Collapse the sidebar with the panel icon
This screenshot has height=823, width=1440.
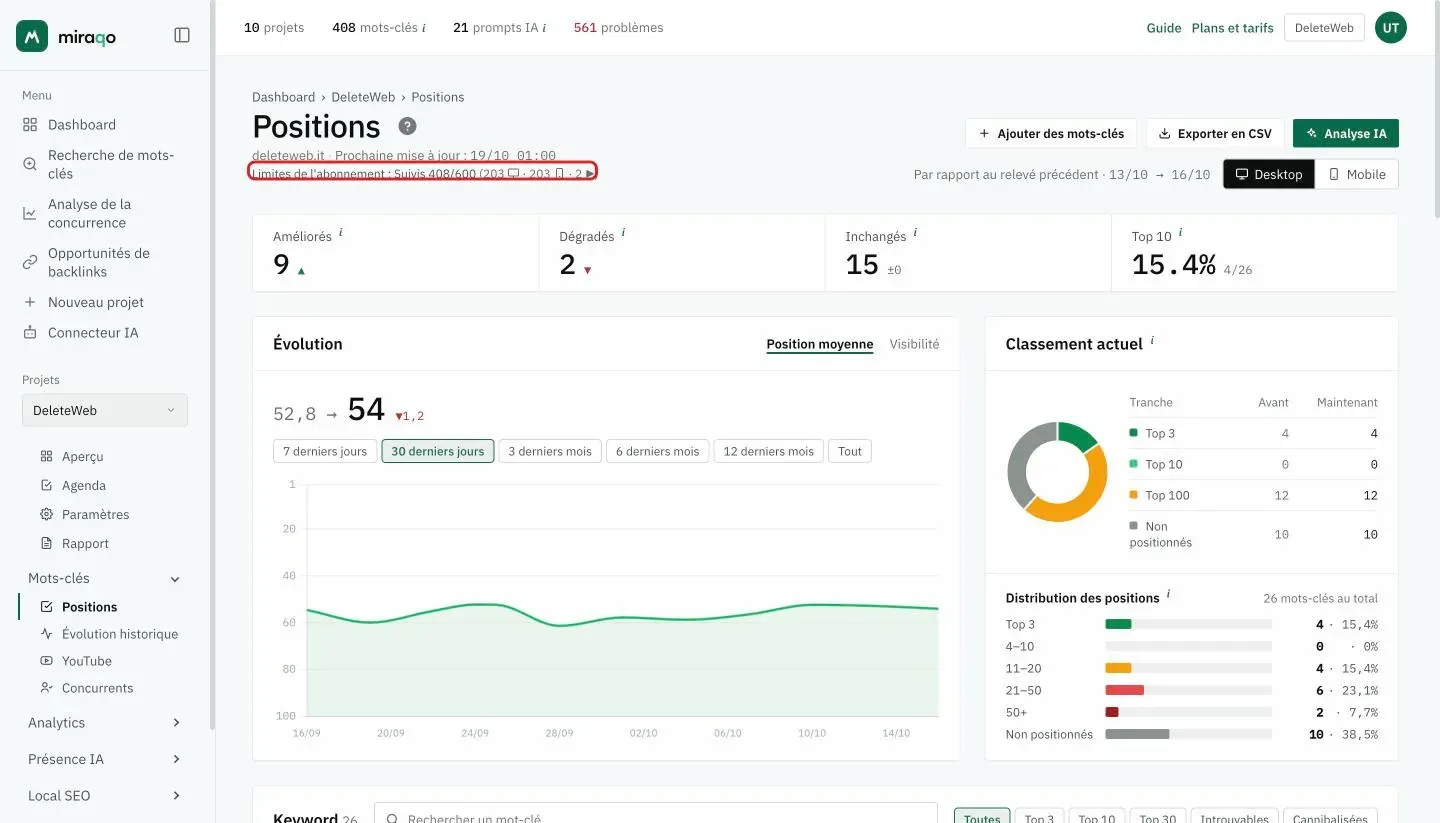coord(182,35)
